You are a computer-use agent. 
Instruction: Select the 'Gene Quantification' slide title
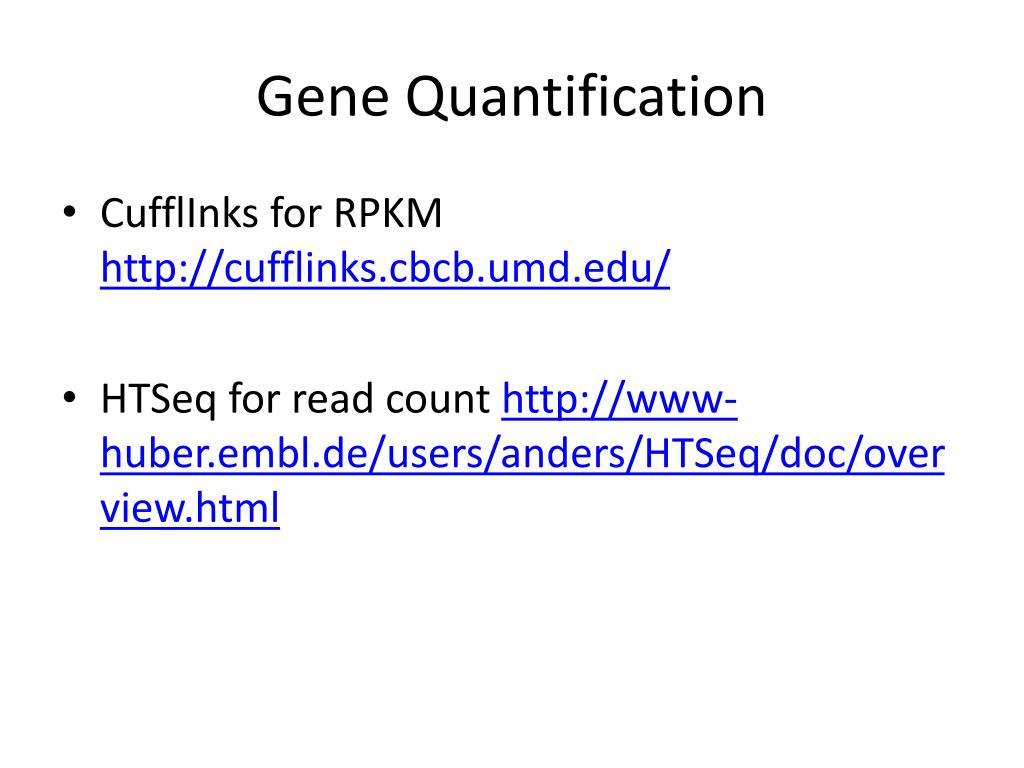[511, 97]
